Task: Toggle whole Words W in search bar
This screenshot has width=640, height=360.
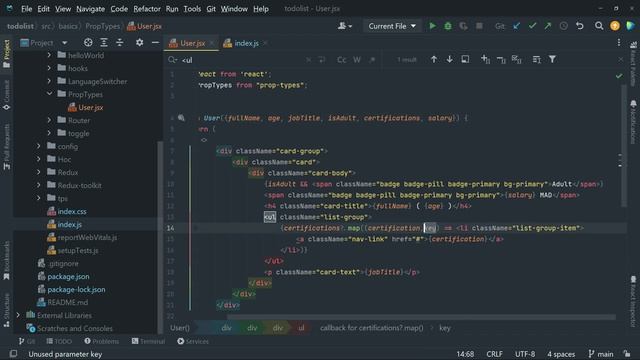Action: pyautogui.click(x=357, y=60)
